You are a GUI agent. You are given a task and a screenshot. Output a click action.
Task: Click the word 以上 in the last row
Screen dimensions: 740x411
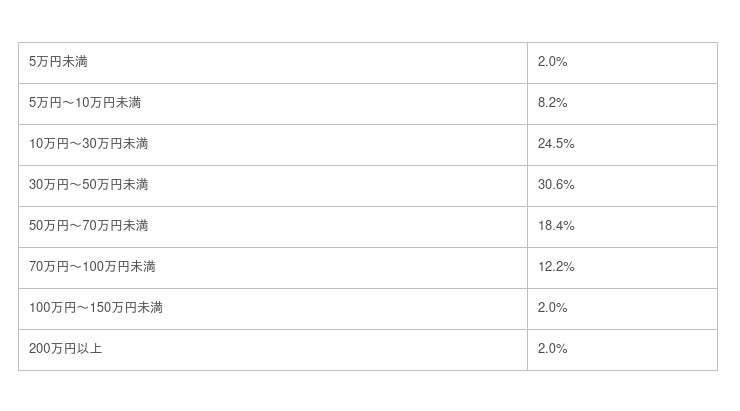coord(89,349)
